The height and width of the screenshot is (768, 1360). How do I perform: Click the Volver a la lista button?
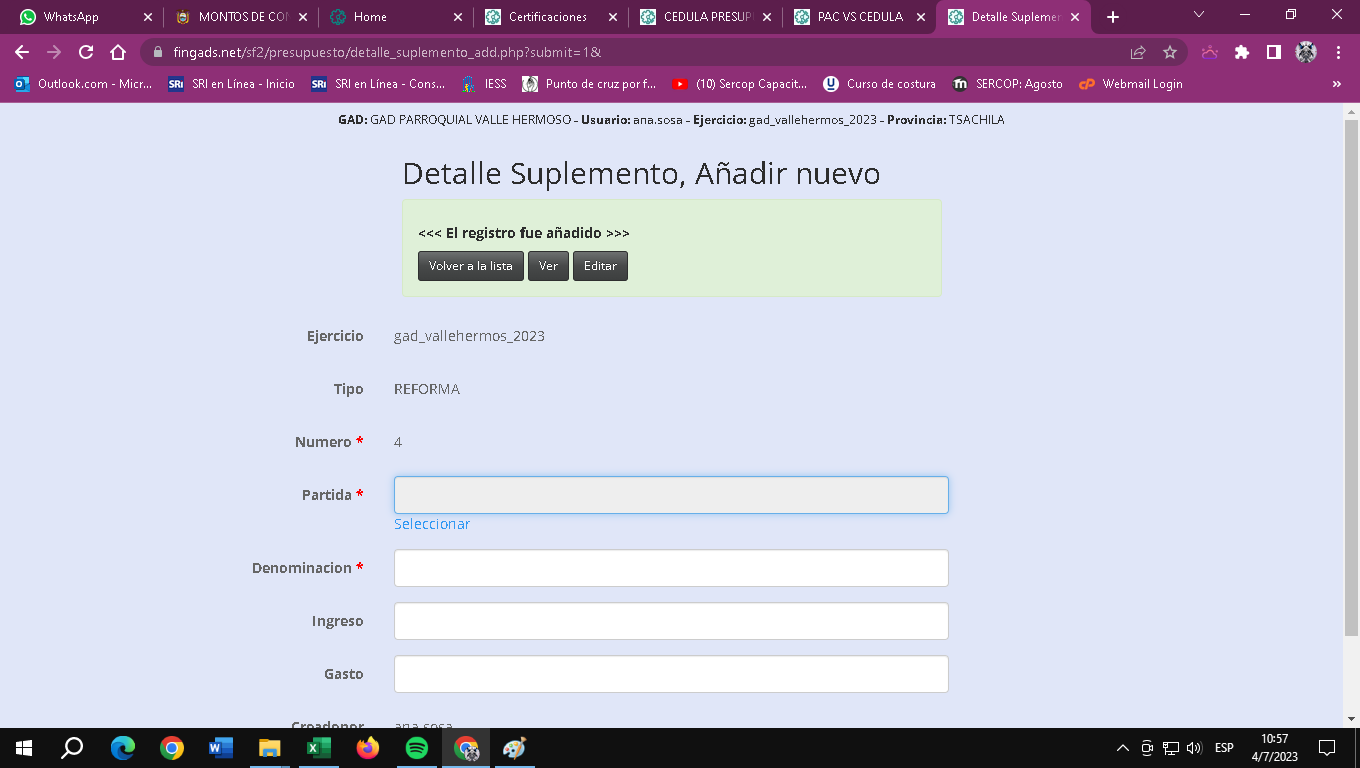point(470,266)
